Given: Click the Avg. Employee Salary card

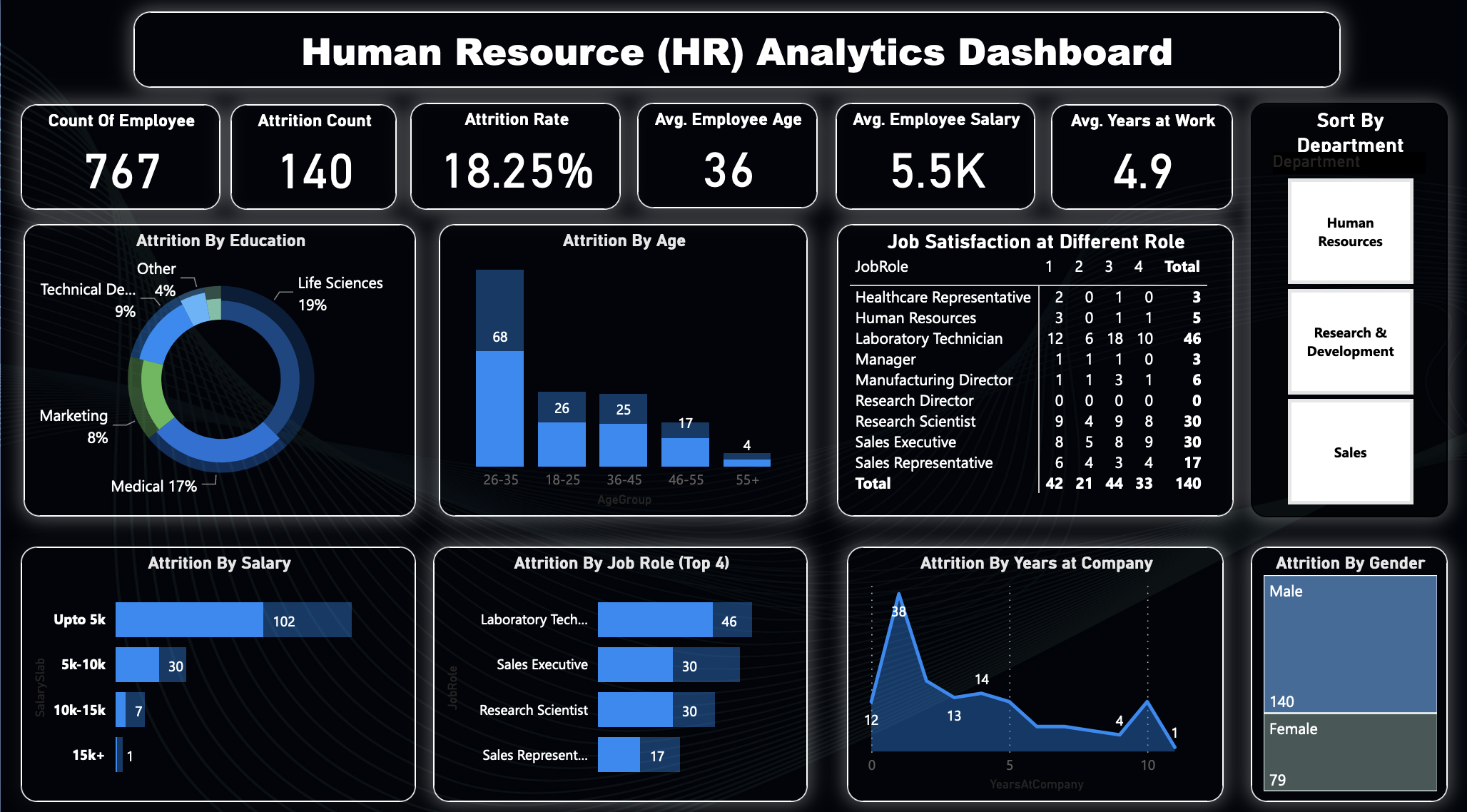Looking at the screenshot, I should click(x=935, y=157).
